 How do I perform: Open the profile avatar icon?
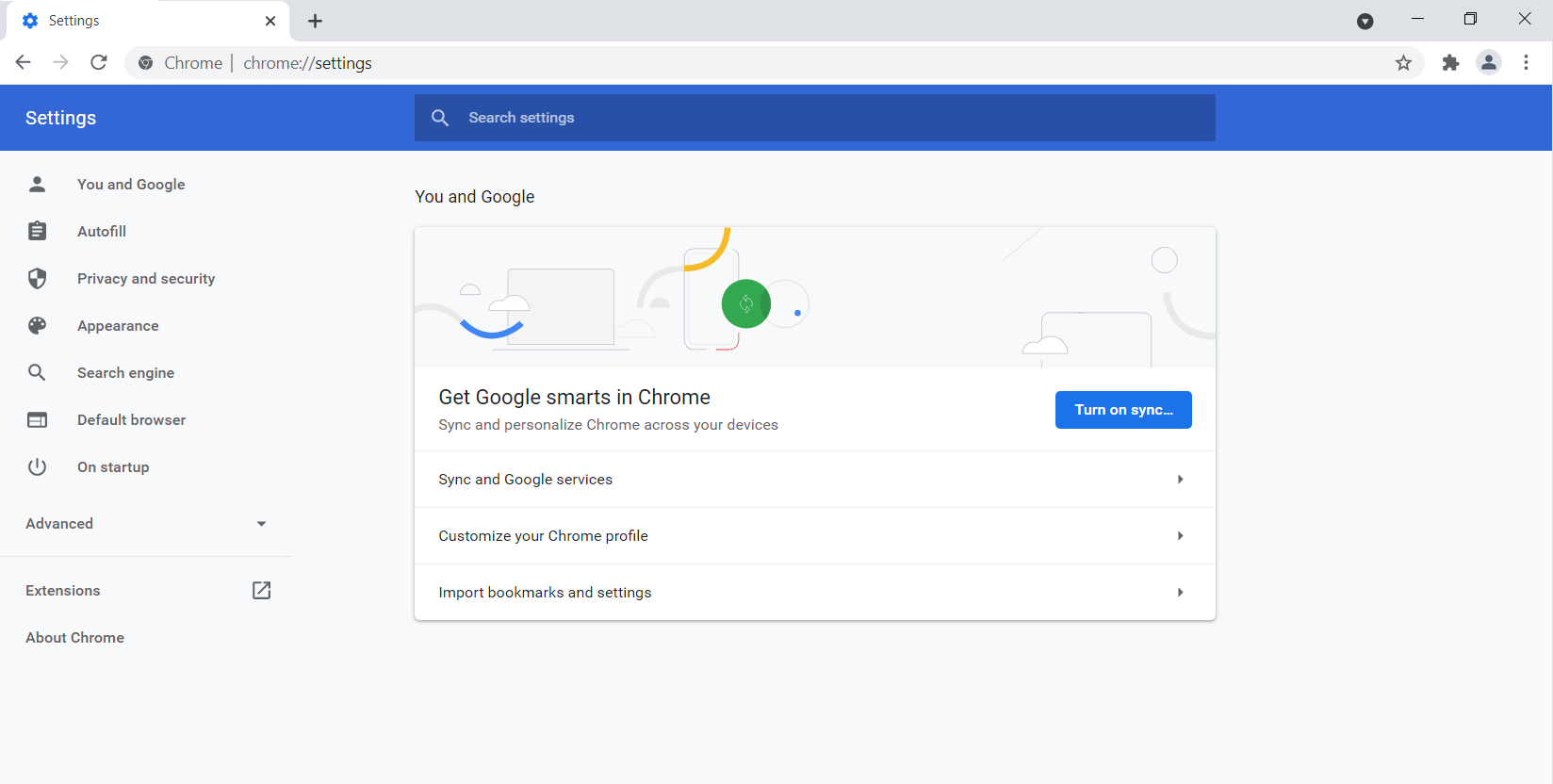(x=1489, y=63)
